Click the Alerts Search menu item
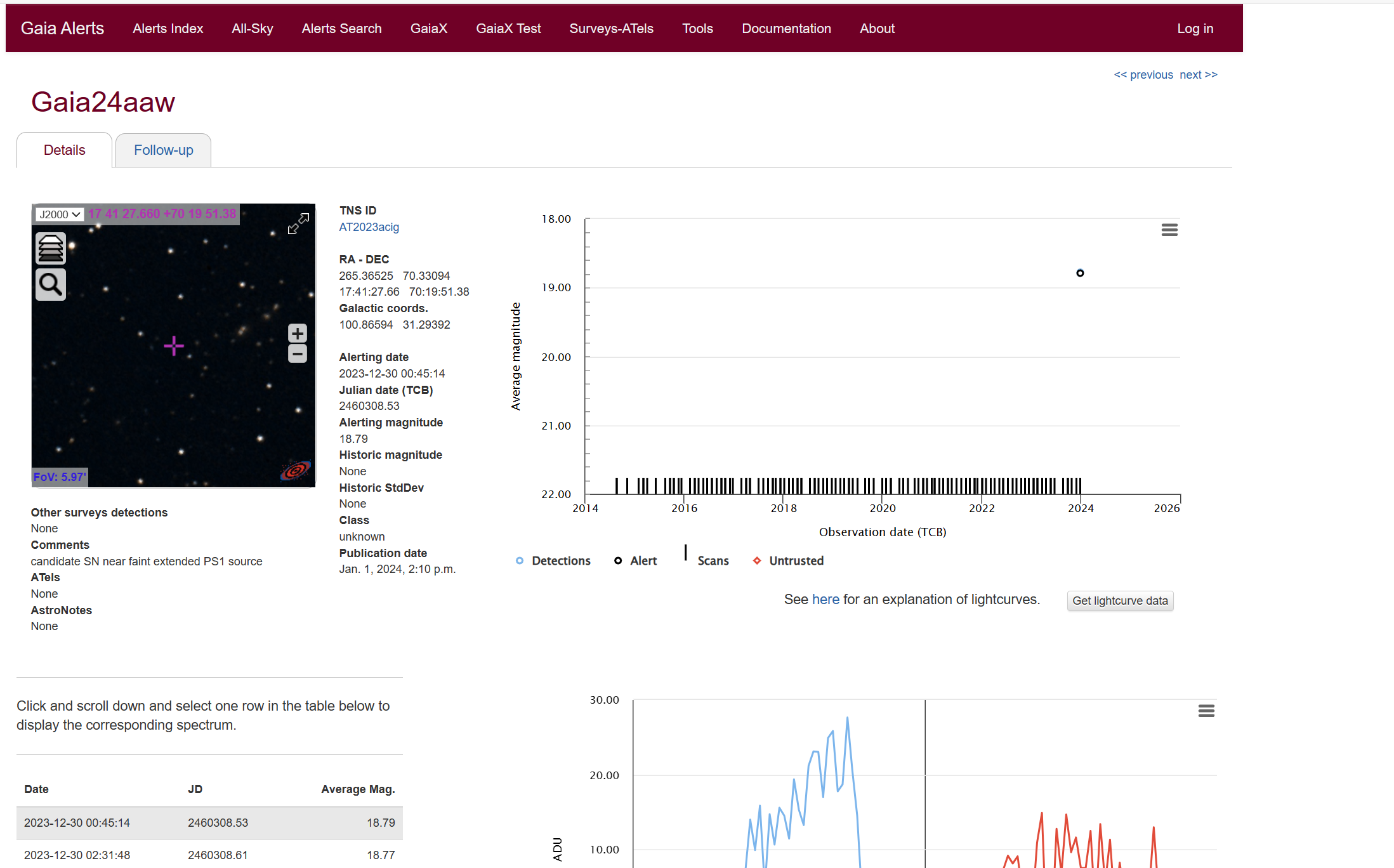1394x868 pixels. [x=341, y=28]
